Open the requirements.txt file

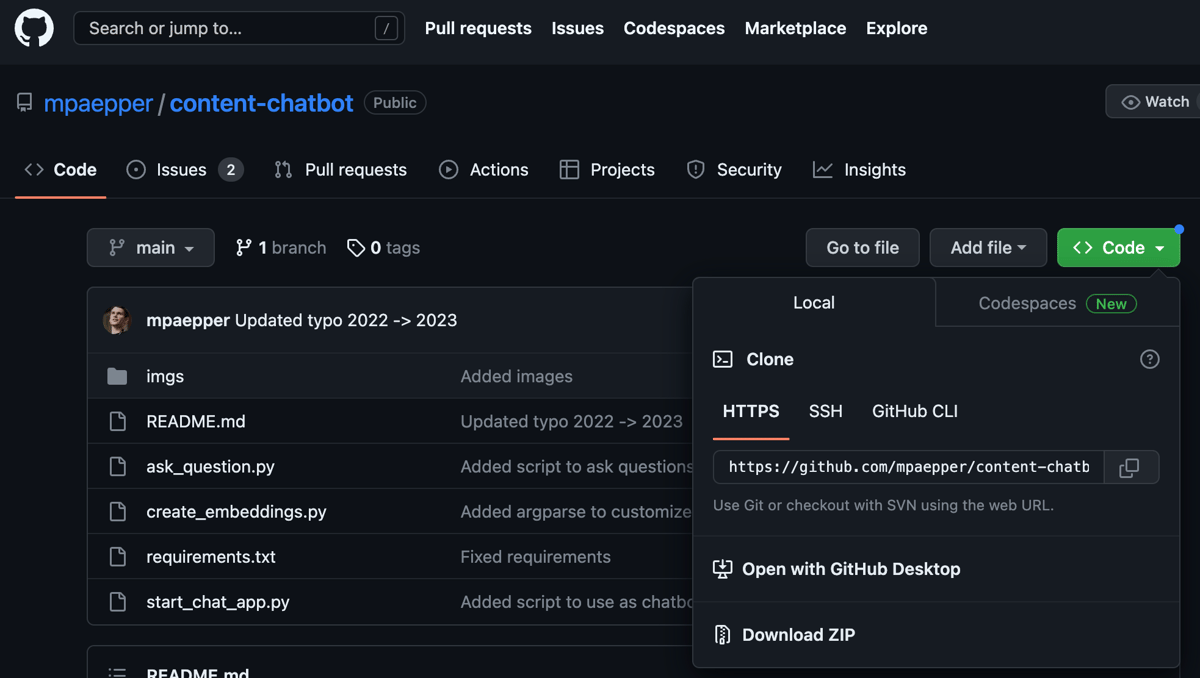click(x=211, y=556)
